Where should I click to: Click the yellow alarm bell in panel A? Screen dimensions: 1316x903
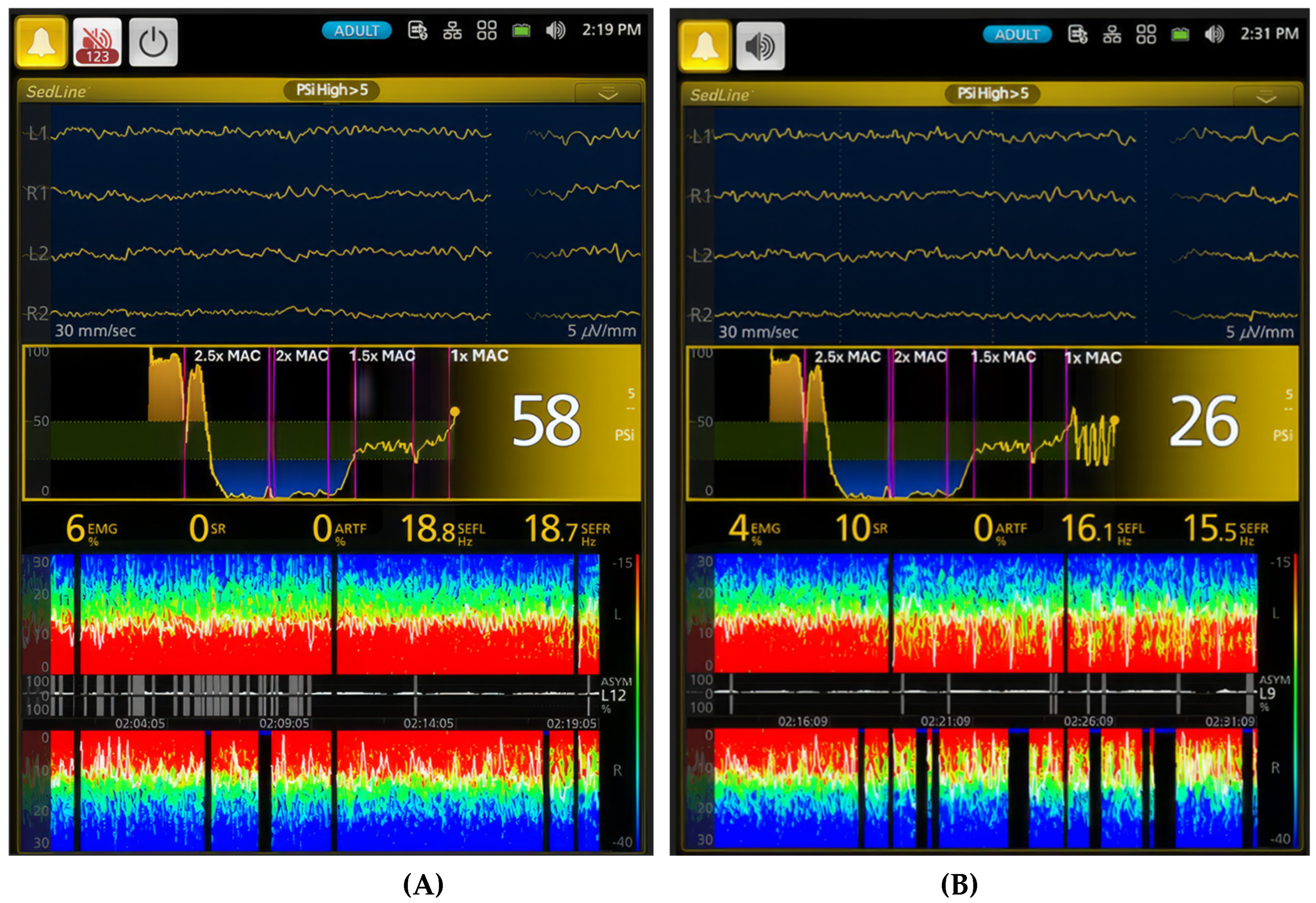coord(41,42)
